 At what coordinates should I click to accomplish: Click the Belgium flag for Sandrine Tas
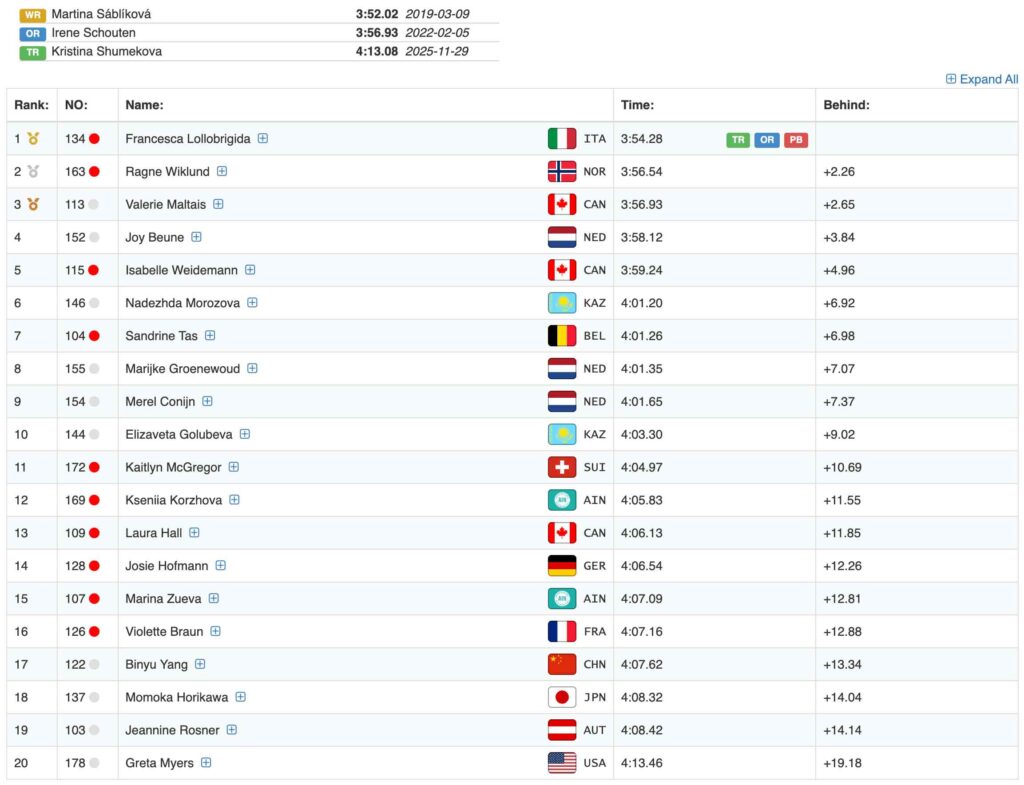pyautogui.click(x=562, y=336)
